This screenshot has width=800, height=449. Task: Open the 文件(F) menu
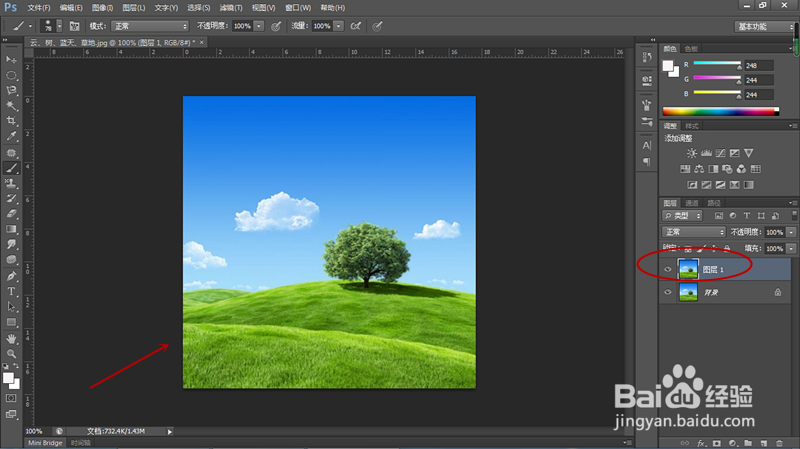pyautogui.click(x=39, y=8)
